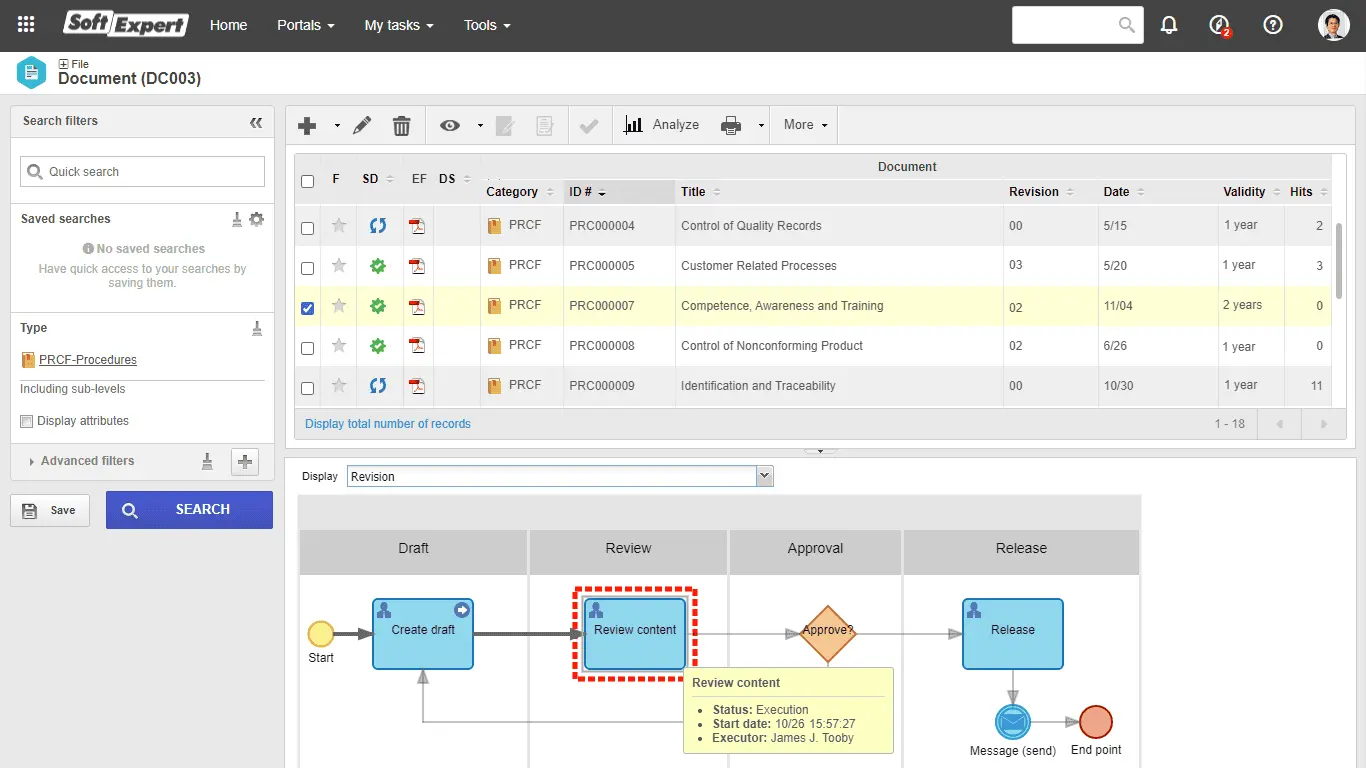Enable the Display attributes checkbox
Viewport: 1366px width, 768px height.
click(x=27, y=421)
